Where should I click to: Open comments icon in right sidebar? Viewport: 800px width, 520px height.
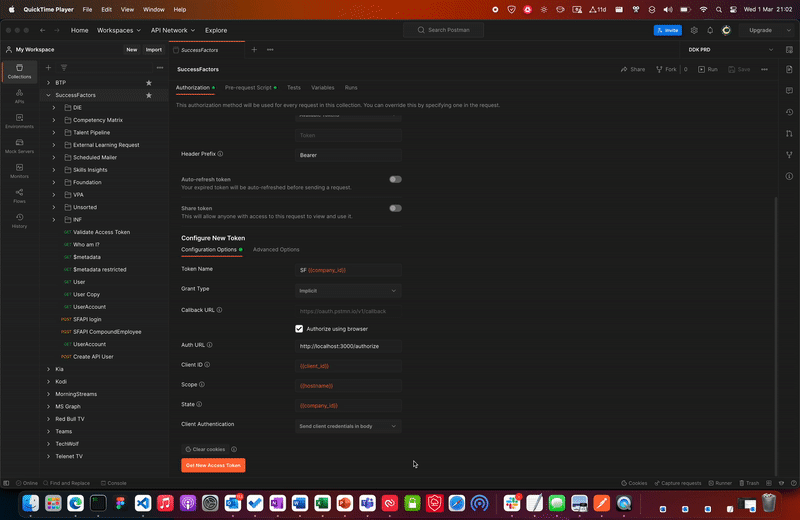789,90
